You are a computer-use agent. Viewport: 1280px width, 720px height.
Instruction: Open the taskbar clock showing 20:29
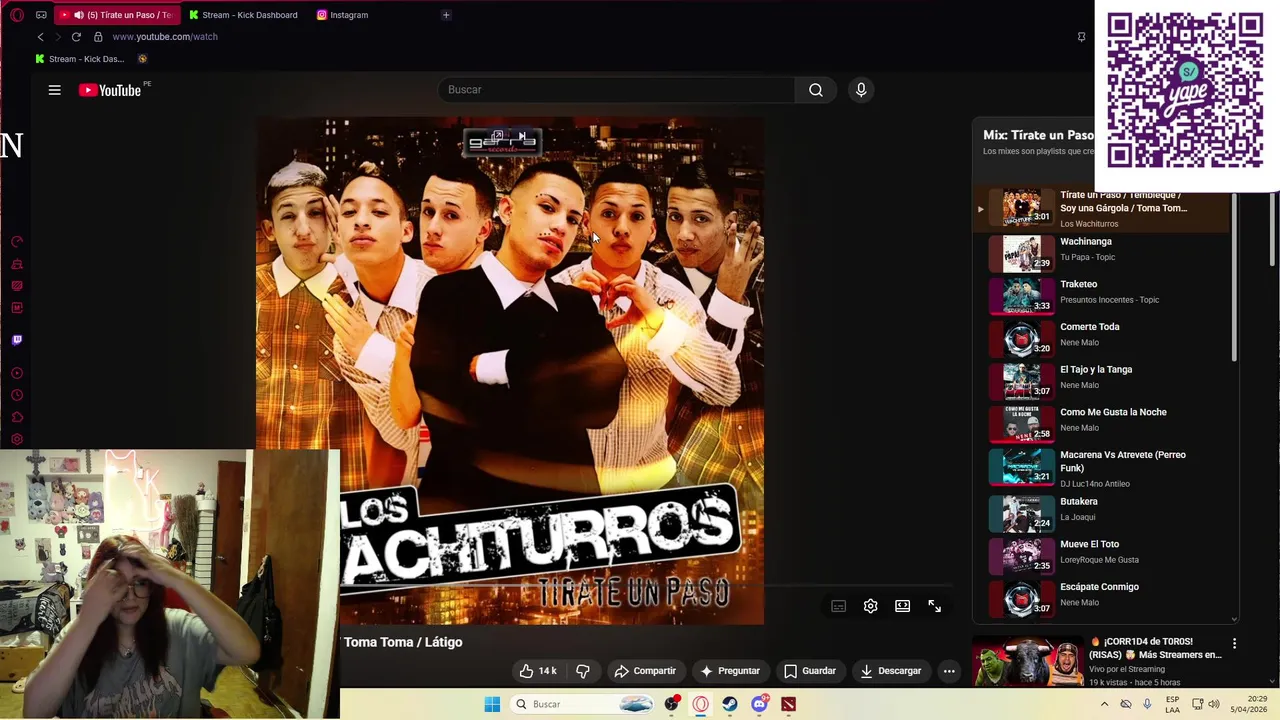[1249, 704]
